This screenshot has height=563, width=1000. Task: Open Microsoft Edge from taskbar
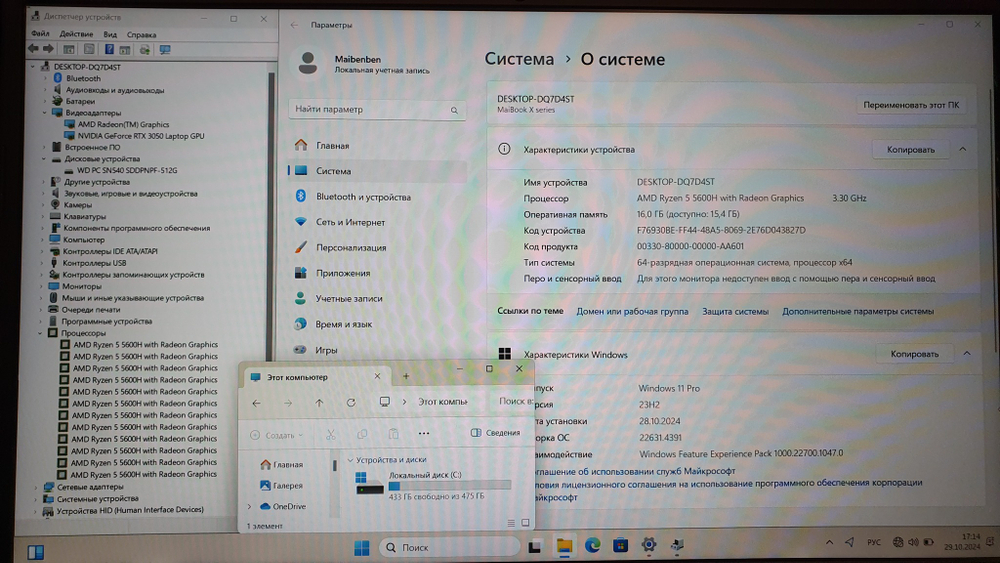(x=592, y=545)
